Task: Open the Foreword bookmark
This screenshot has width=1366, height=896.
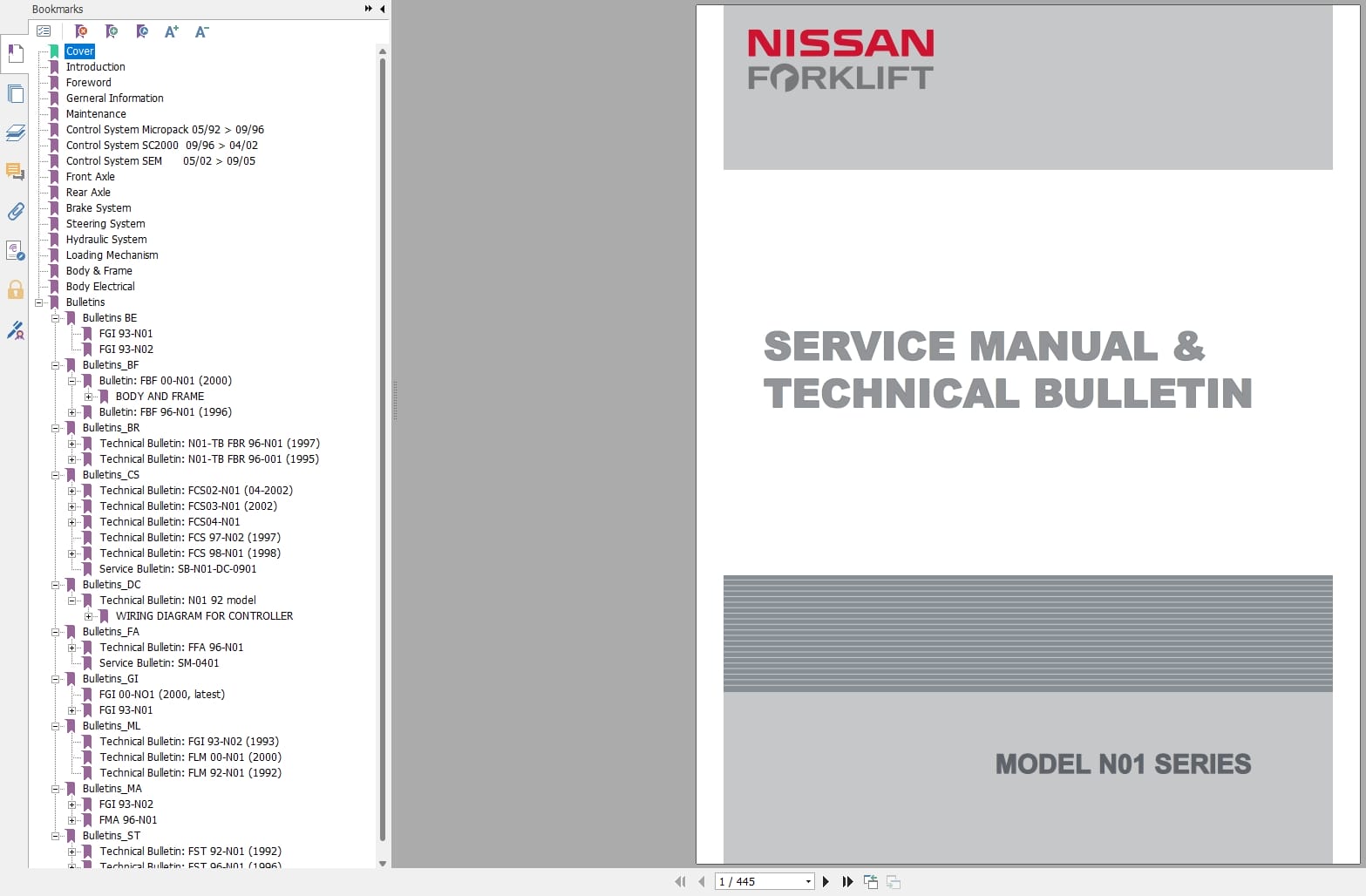Action: point(88,83)
